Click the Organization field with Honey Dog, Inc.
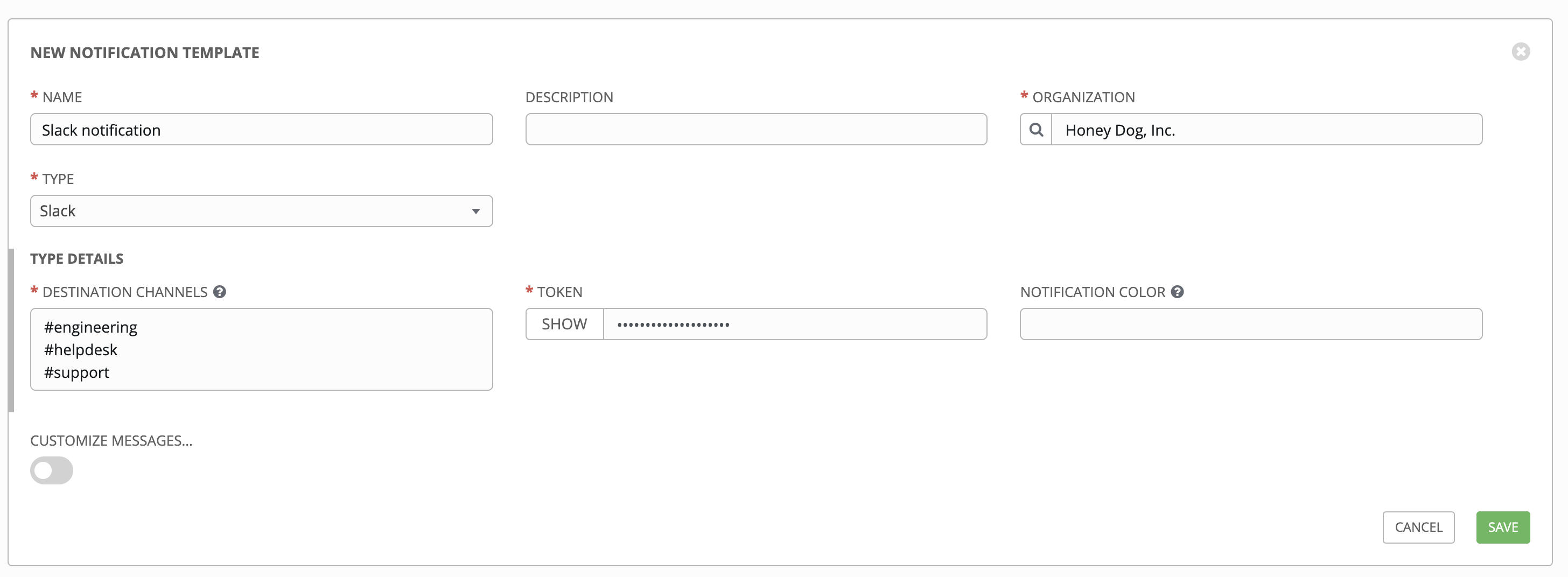1568x577 pixels. (x=1266, y=130)
